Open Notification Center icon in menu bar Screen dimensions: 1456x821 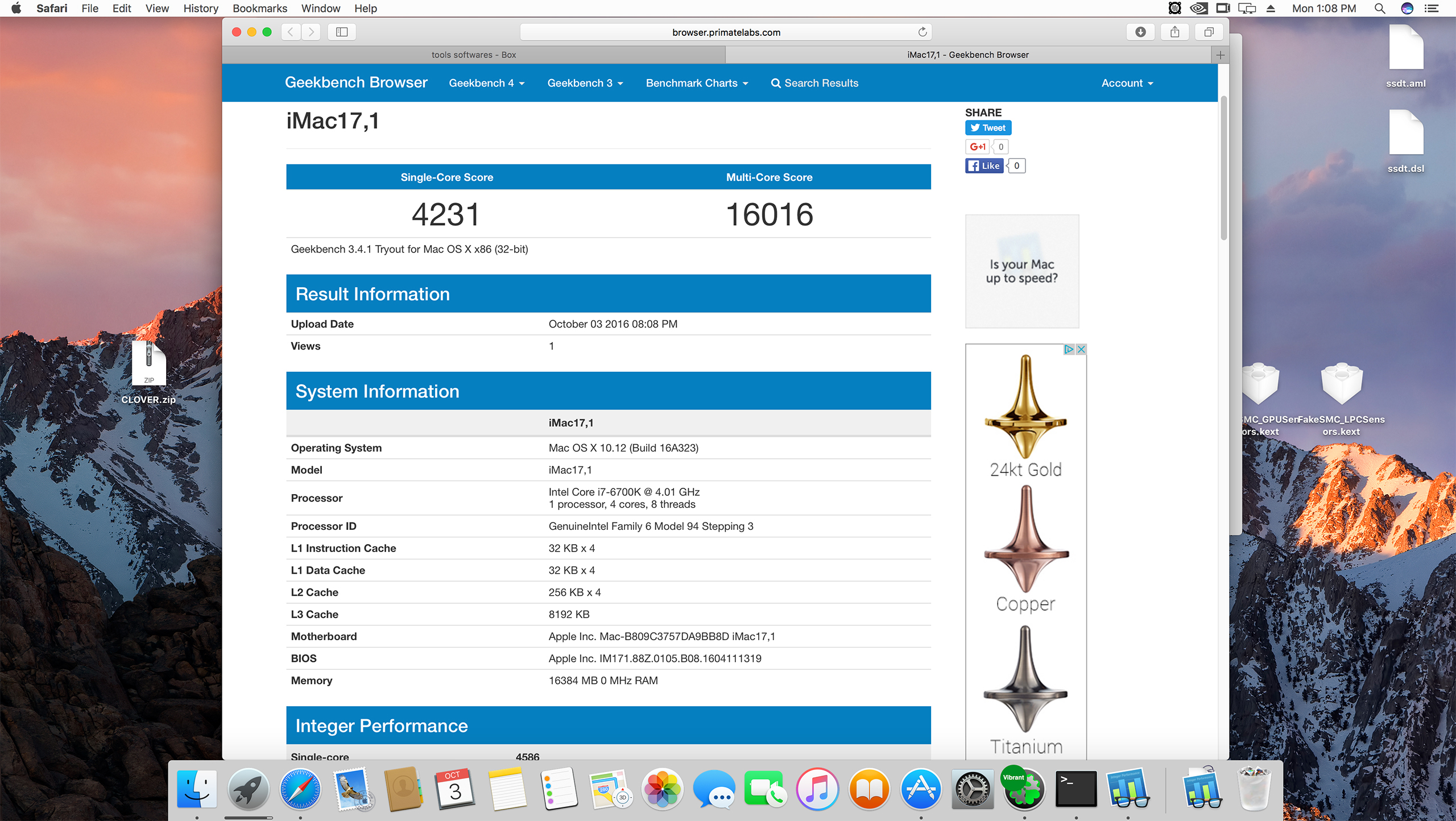point(1432,9)
